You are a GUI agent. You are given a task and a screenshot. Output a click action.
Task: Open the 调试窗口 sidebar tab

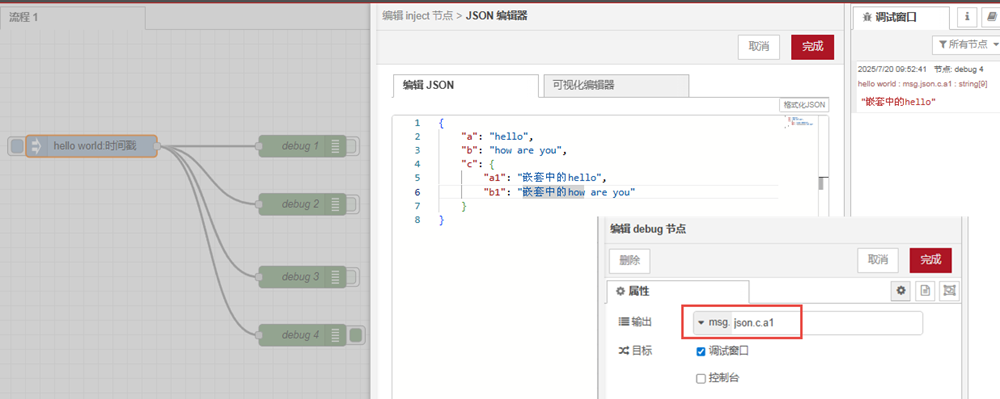901,17
